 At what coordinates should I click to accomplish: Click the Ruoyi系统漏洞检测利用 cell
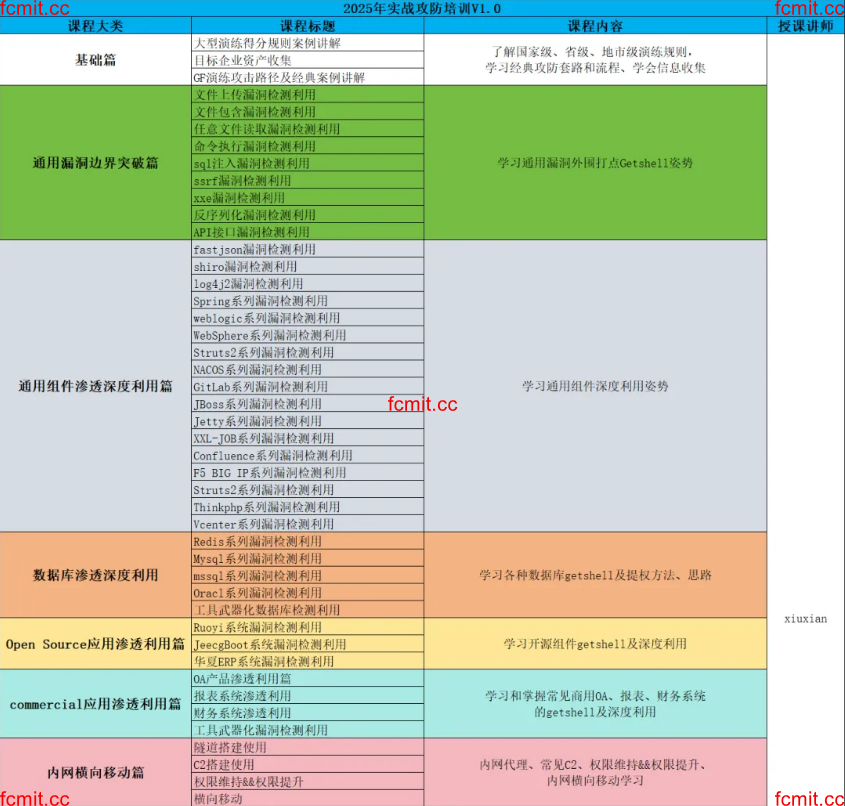click(307, 627)
